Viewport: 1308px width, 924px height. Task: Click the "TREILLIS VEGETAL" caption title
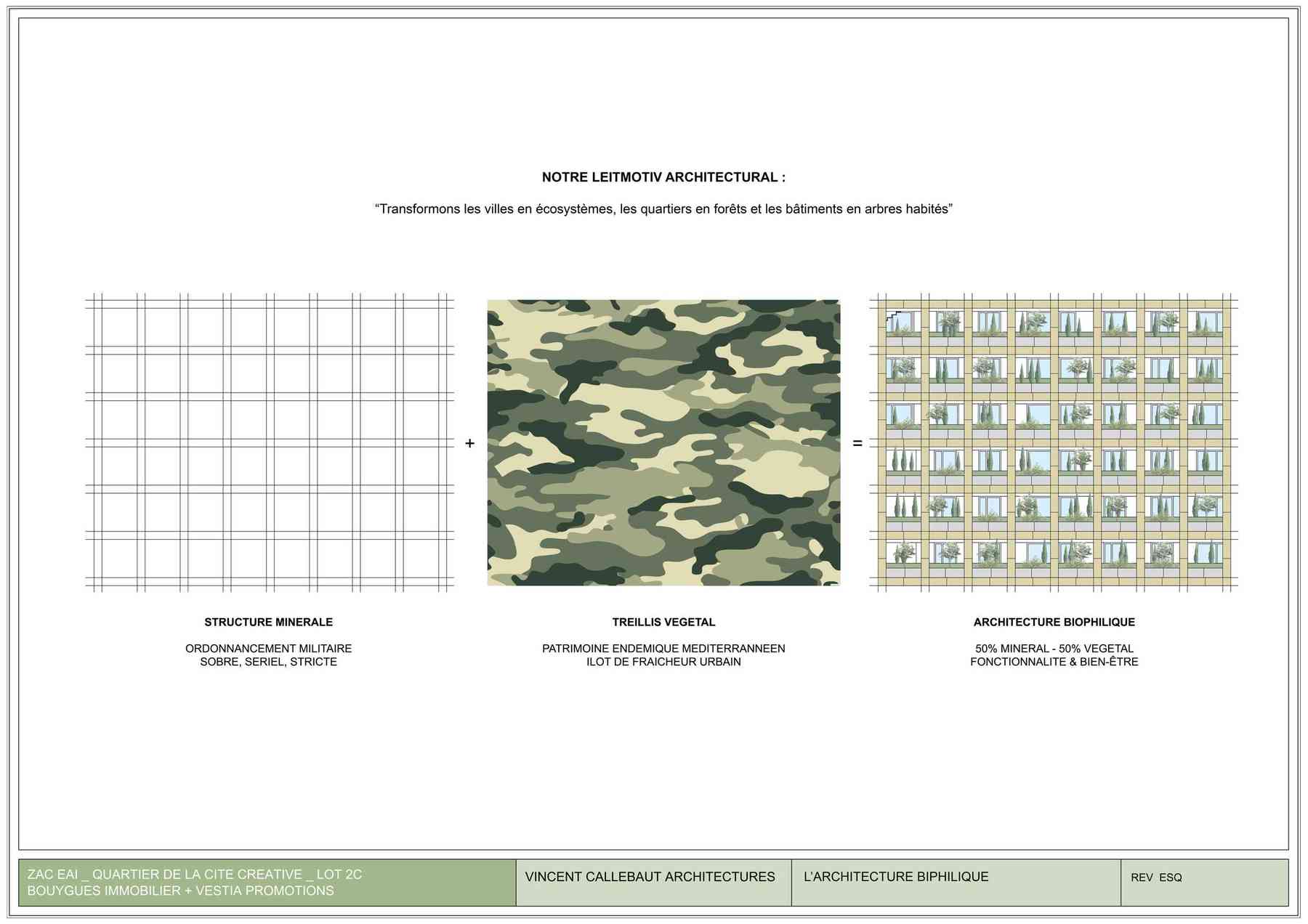pyautogui.click(x=663, y=623)
